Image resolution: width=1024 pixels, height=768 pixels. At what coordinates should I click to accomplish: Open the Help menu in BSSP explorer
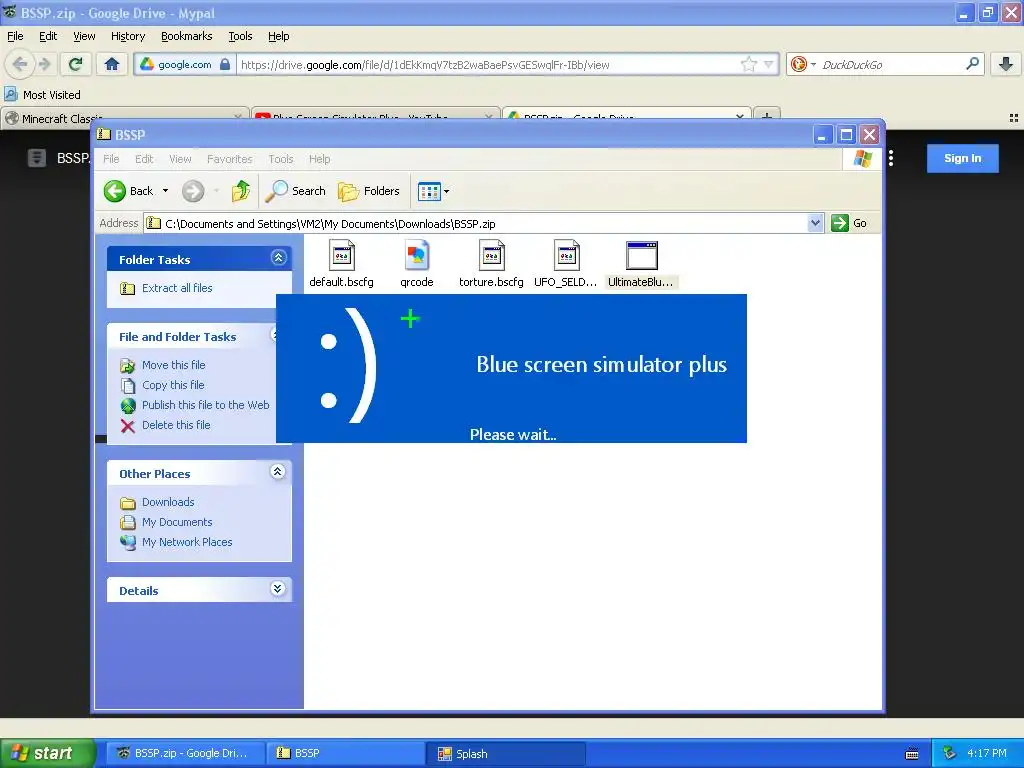pyautogui.click(x=319, y=159)
